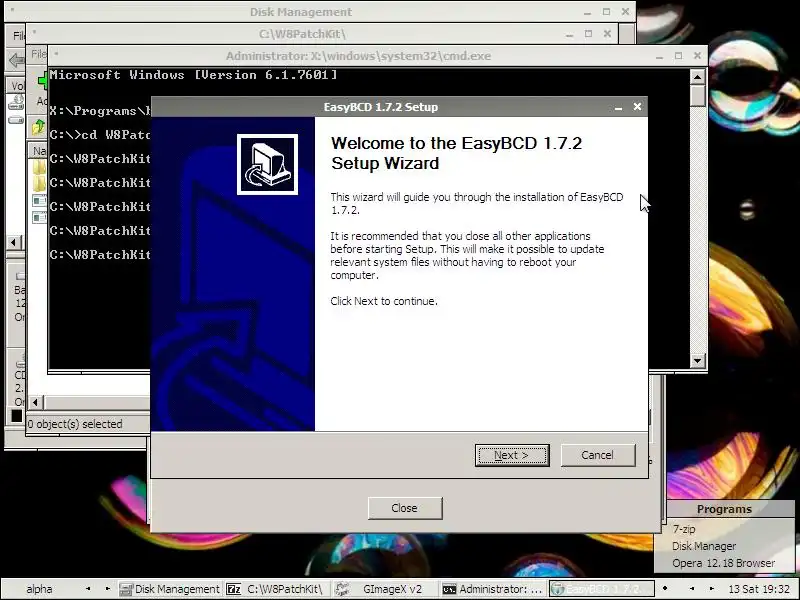Click the Name column header in 7-Zip
Image resolution: width=800 pixels, height=600 pixels.
39,151
